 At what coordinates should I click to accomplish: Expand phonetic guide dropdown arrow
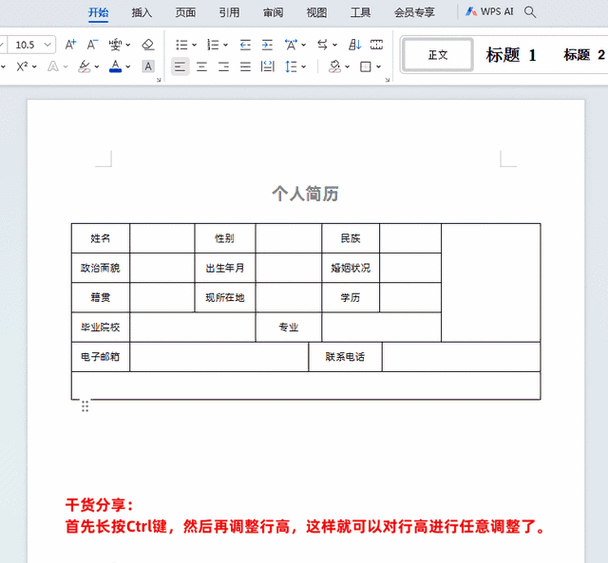pos(128,45)
